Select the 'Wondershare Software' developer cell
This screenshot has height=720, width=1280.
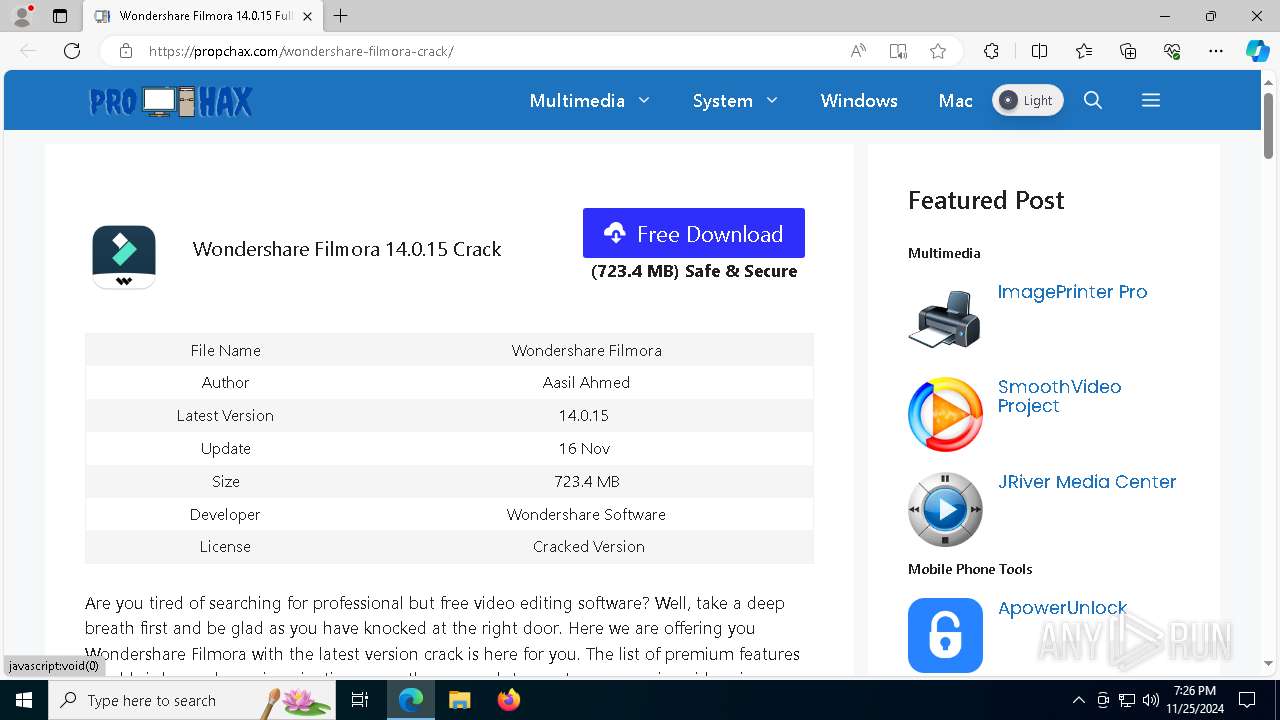[x=586, y=514]
